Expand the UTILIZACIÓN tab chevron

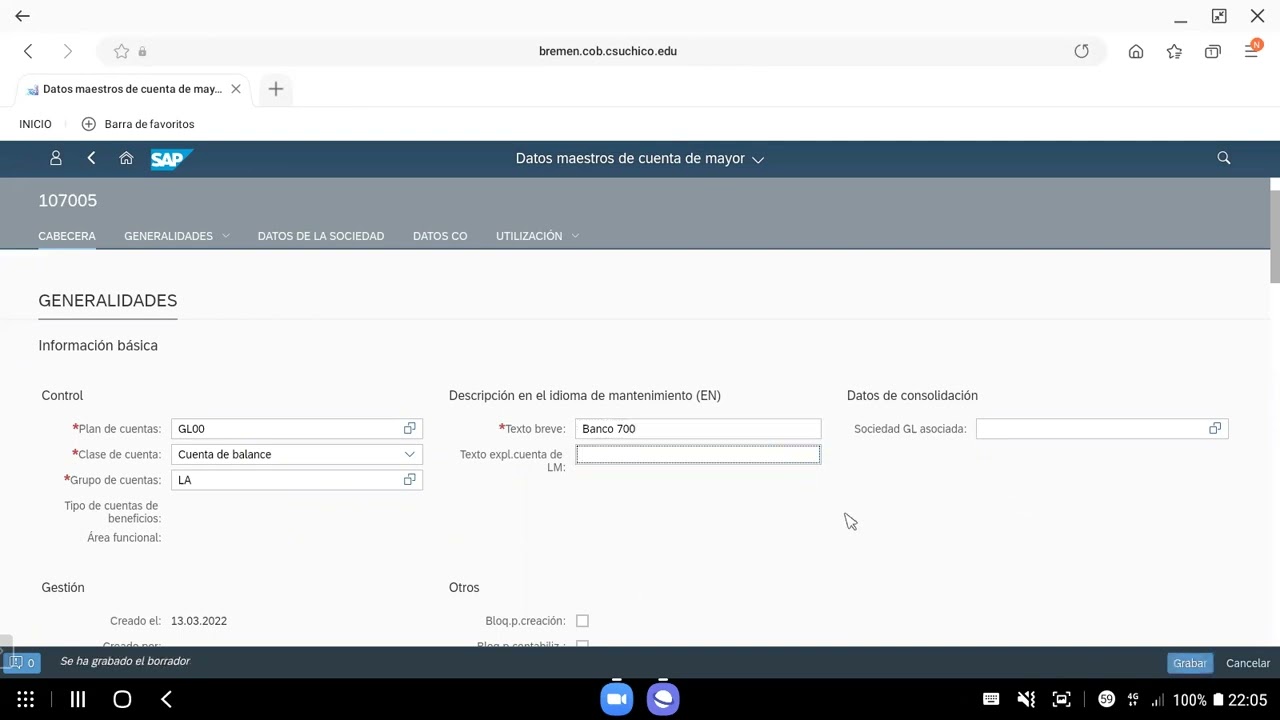pos(575,236)
